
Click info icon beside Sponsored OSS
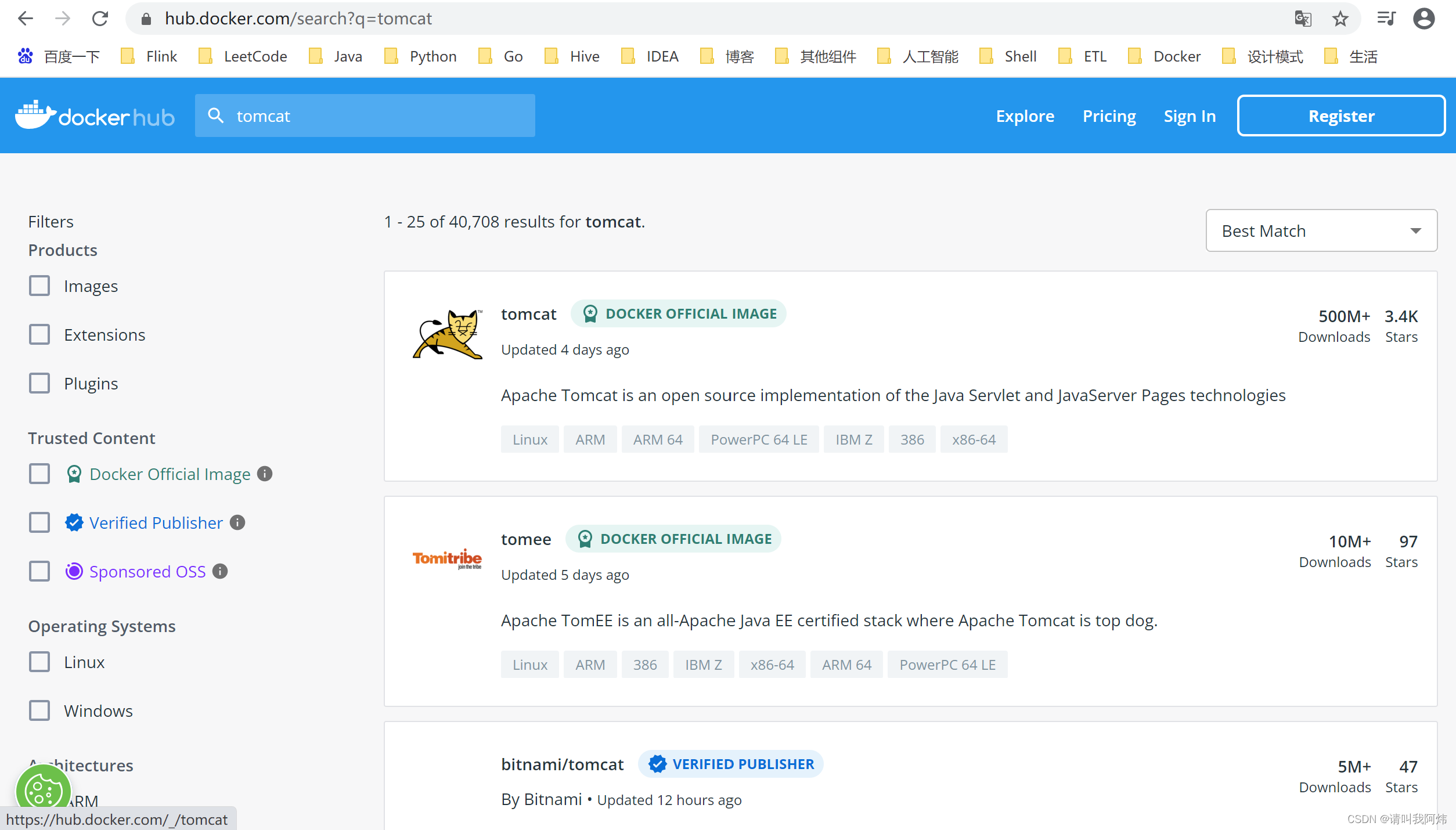click(220, 571)
